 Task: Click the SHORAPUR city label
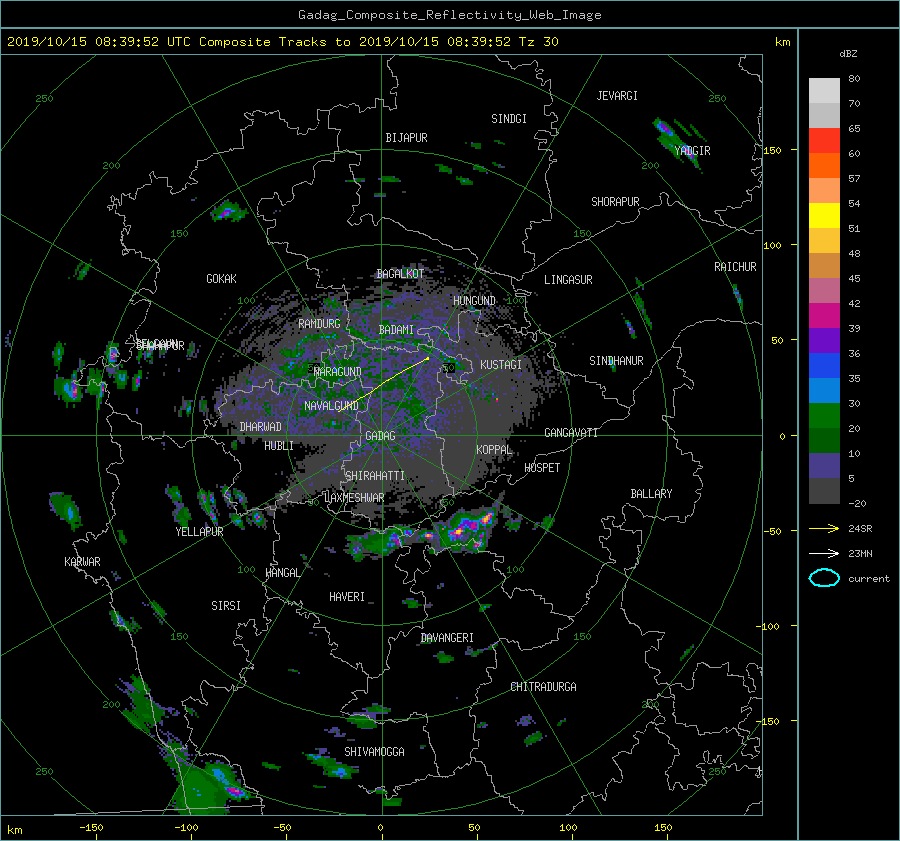[615, 202]
